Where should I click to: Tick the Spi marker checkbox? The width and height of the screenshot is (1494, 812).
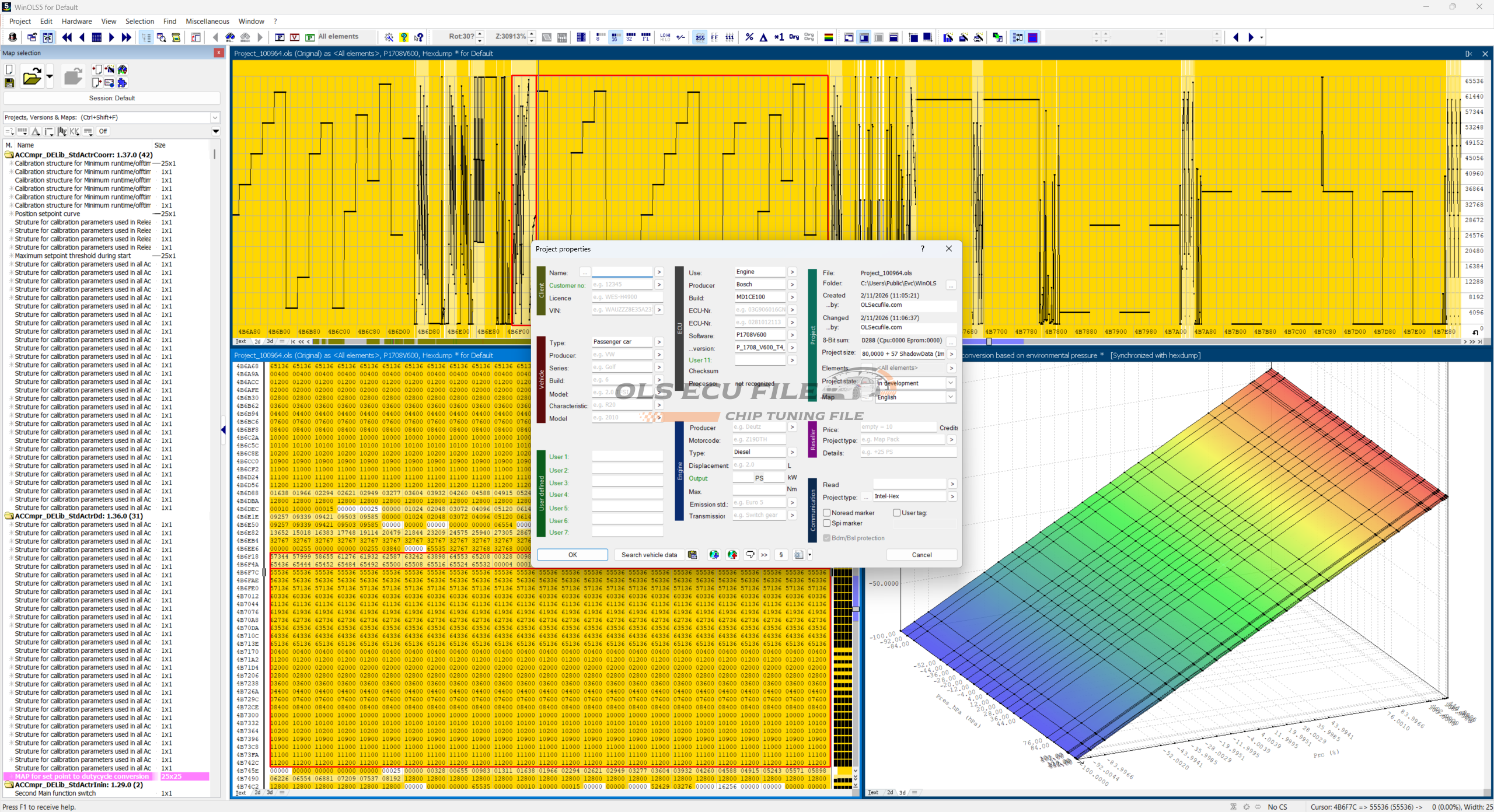827,523
